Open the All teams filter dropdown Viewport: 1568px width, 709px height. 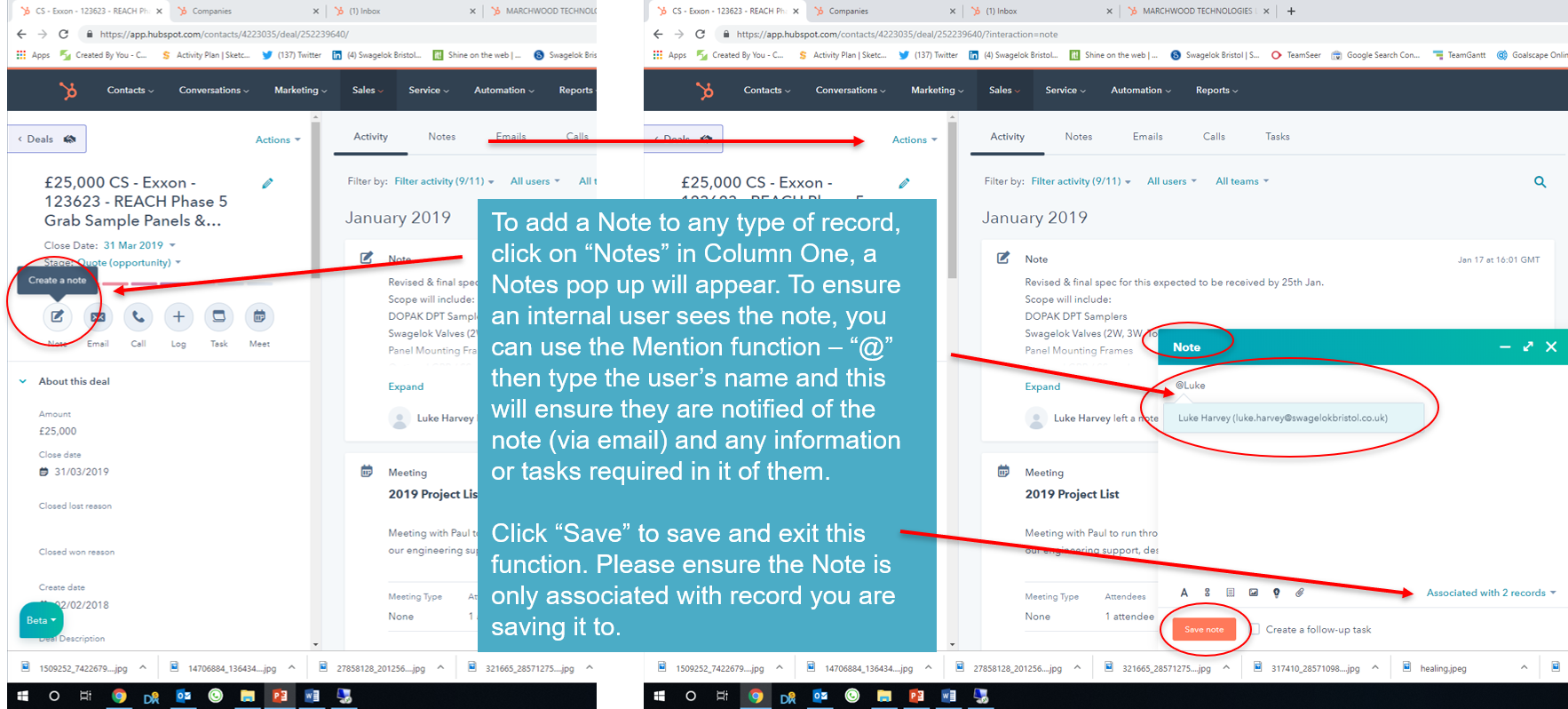pos(1242,181)
